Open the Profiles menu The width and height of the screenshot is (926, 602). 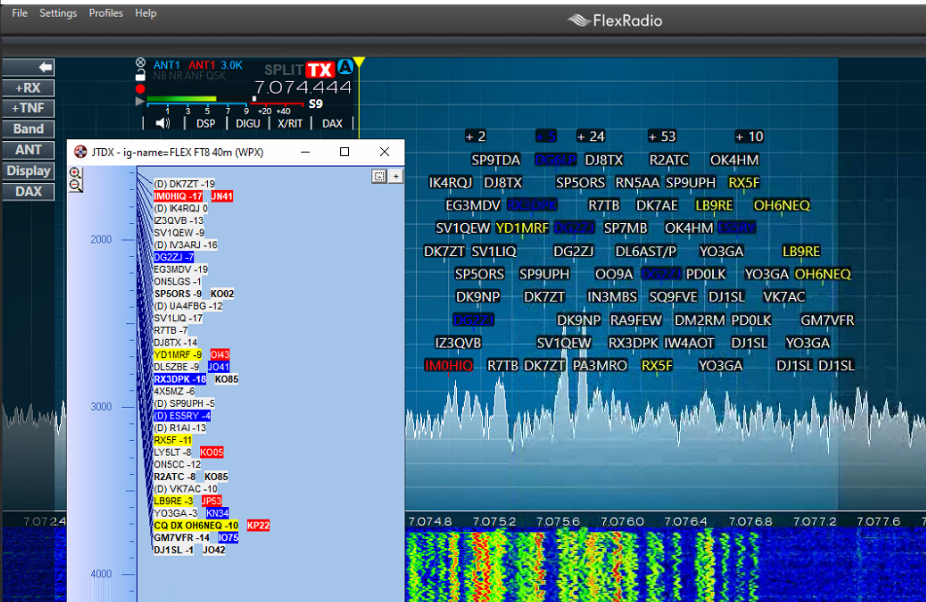(105, 13)
